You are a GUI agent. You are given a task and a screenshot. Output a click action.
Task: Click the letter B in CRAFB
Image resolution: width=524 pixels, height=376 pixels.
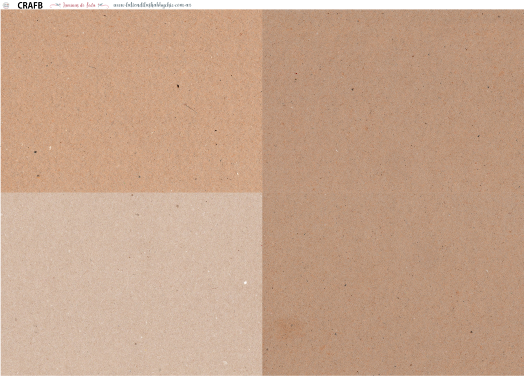pyautogui.click(x=40, y=5)
